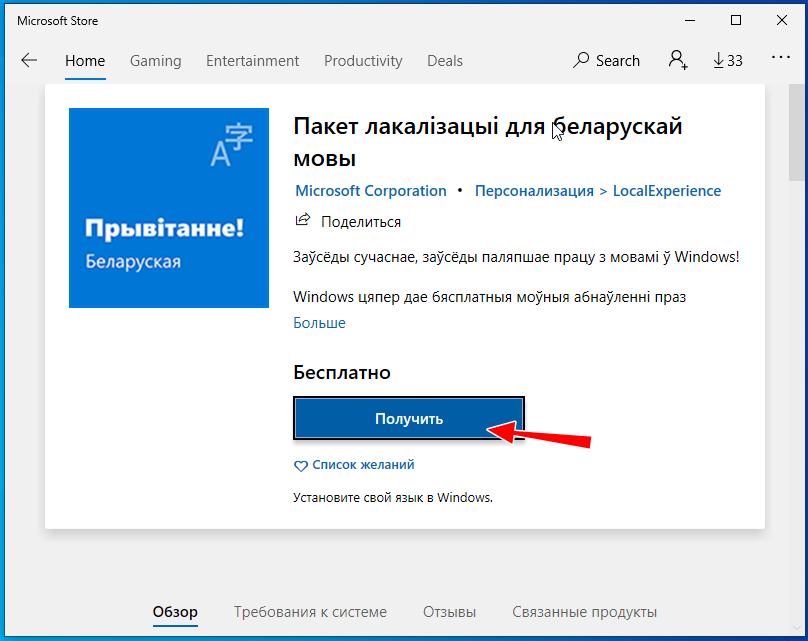Click the Search button
The width and height of the screenshot is (808, 641).
pyautogui.click(x=607, y=60)
